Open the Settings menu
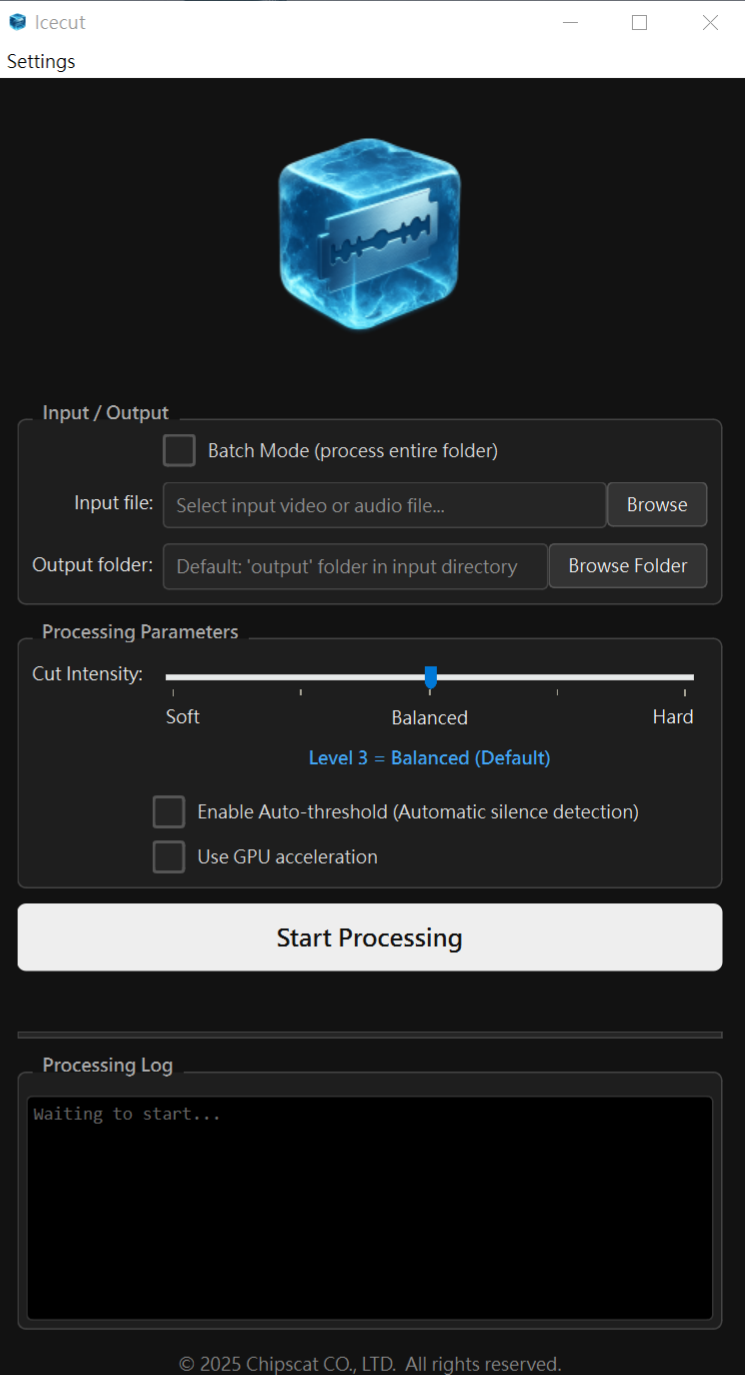The height and width of the screenshot is (1375, 745). (41, 61)
